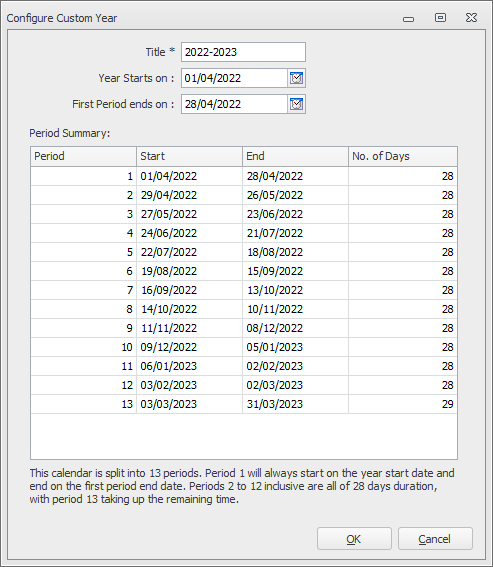Image resolution: width=493 pixels, height=567 pixels.
Task: Select end date 28/04/2022 in the table row
Action: click(x=296, y=176)
